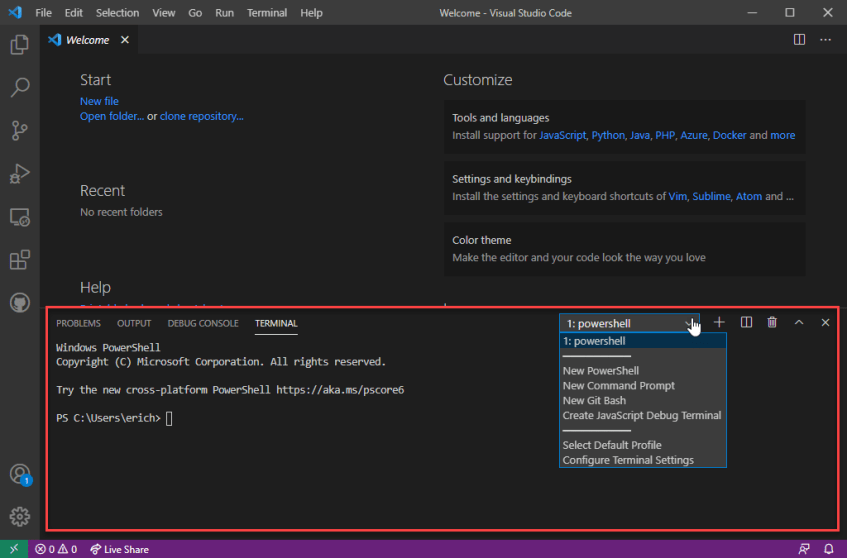Click the New file link

(x=99, y=101)
